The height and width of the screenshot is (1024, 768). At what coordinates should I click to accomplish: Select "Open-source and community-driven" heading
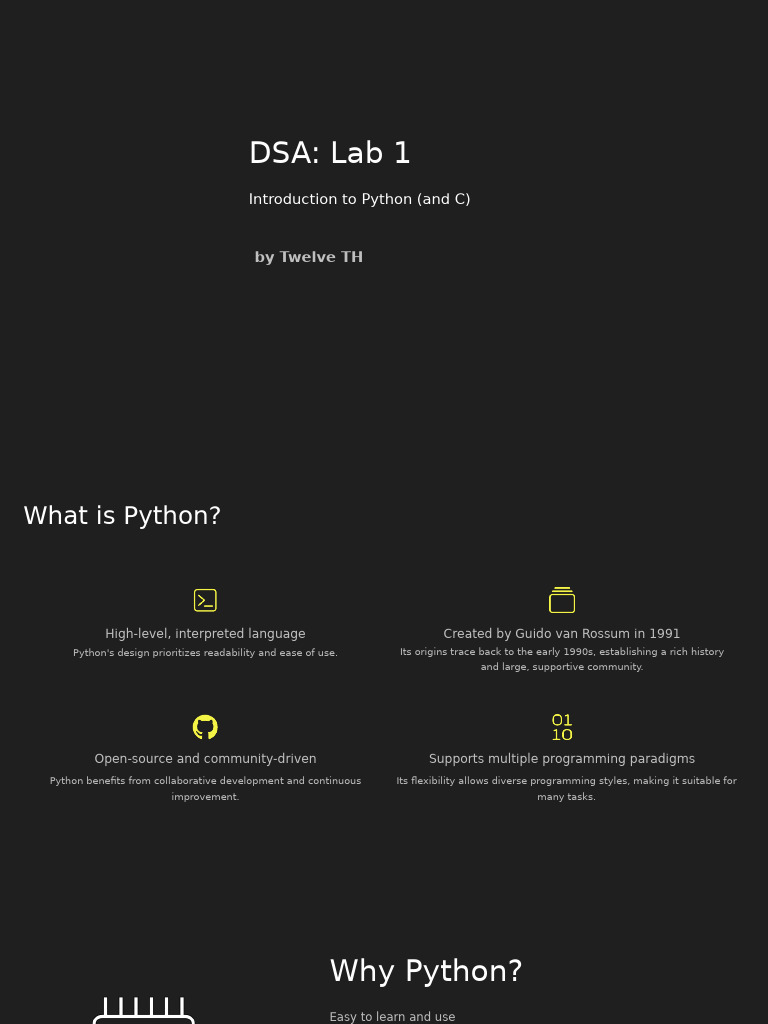[205, 759]
